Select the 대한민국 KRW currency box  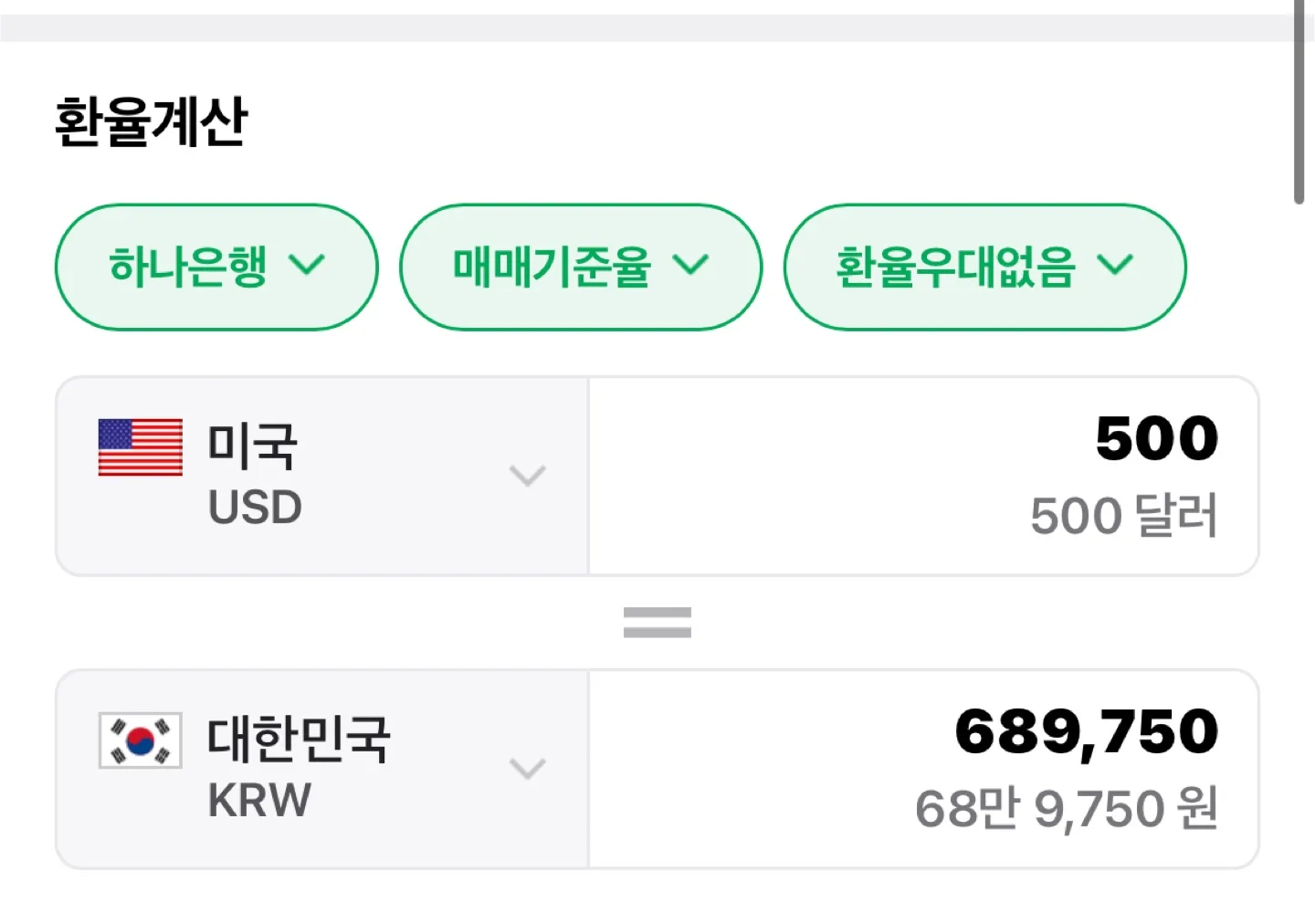tap(322, 769)
